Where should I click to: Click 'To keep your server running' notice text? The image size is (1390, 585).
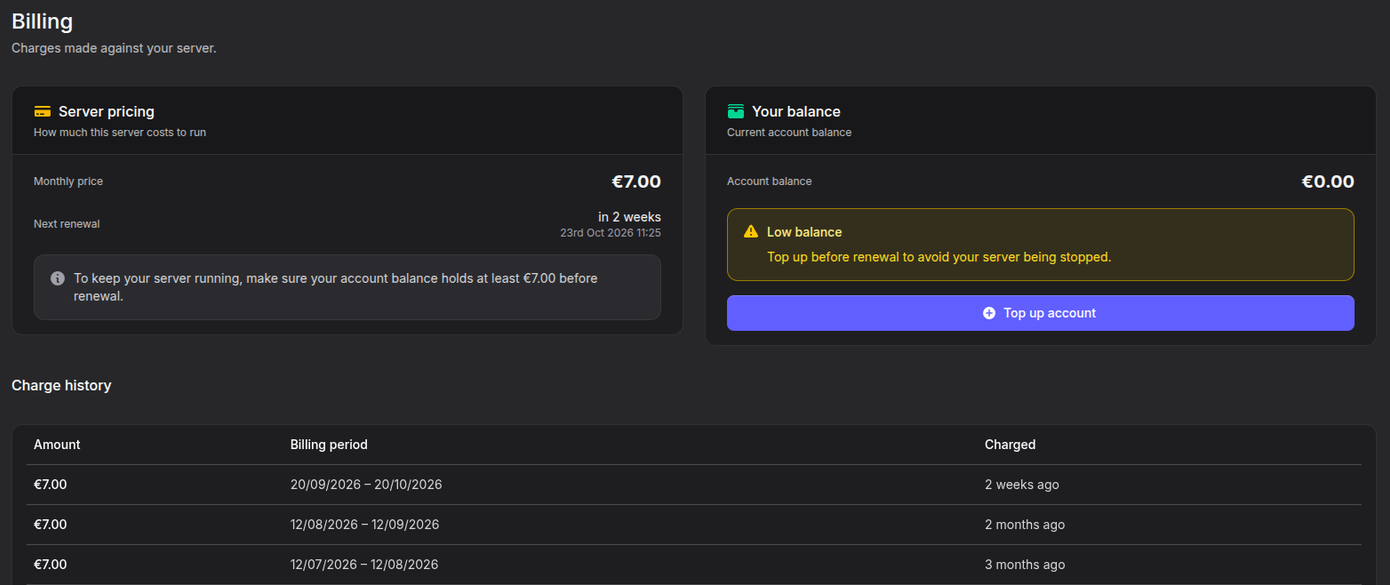(x=336, y=287)
